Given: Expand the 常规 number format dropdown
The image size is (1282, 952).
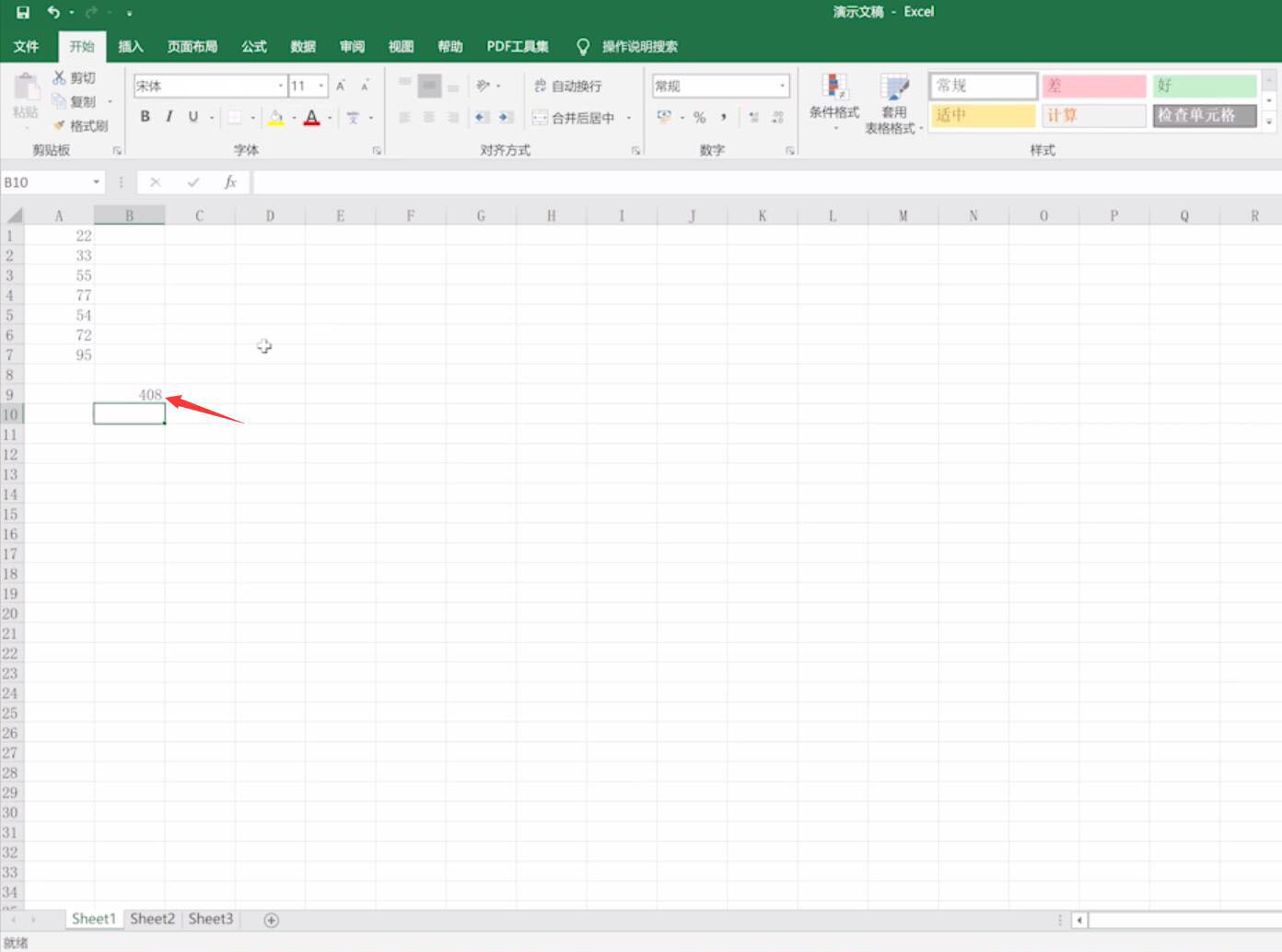Looking at the screenshot, I should point(782,86).
